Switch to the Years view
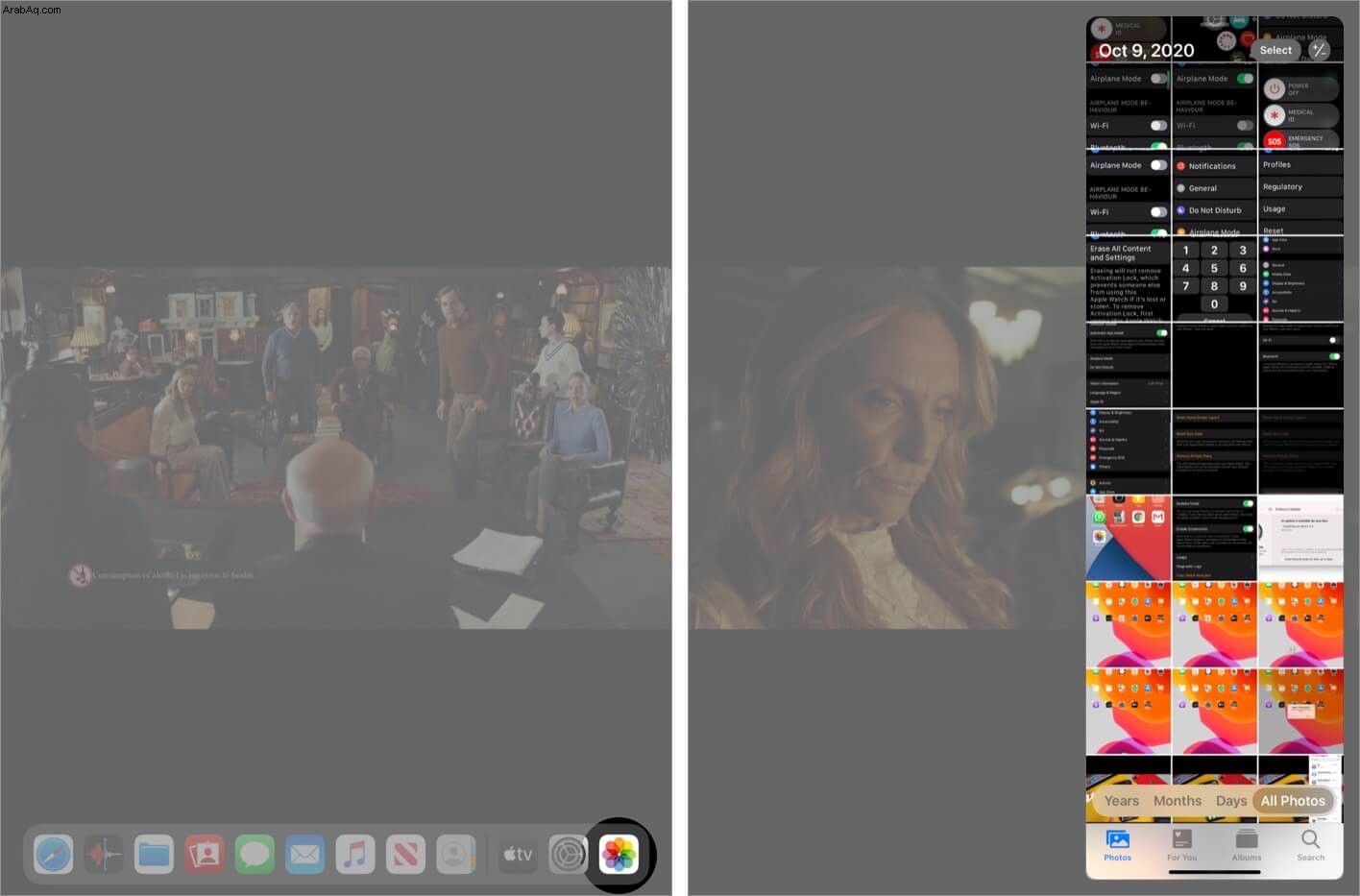Viewport: 1360px width, 896px height. [x=1121, y=801]
